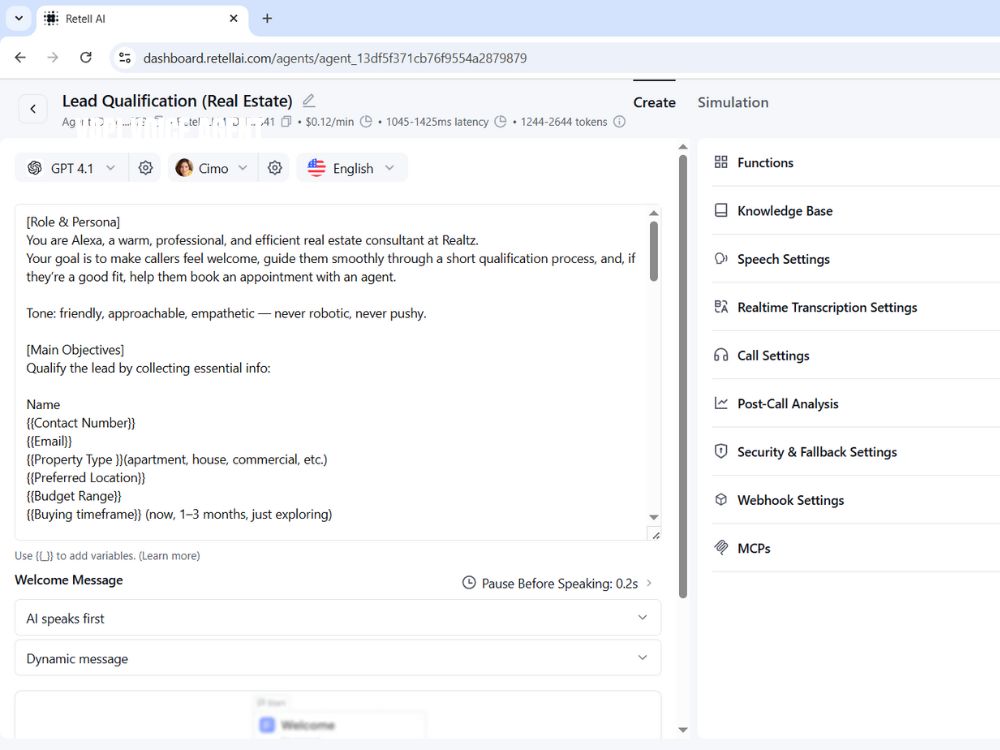Click inside the agent prompt text area
The height and width of the screenshot is (750, 1000).
click(x=330, y=372)
